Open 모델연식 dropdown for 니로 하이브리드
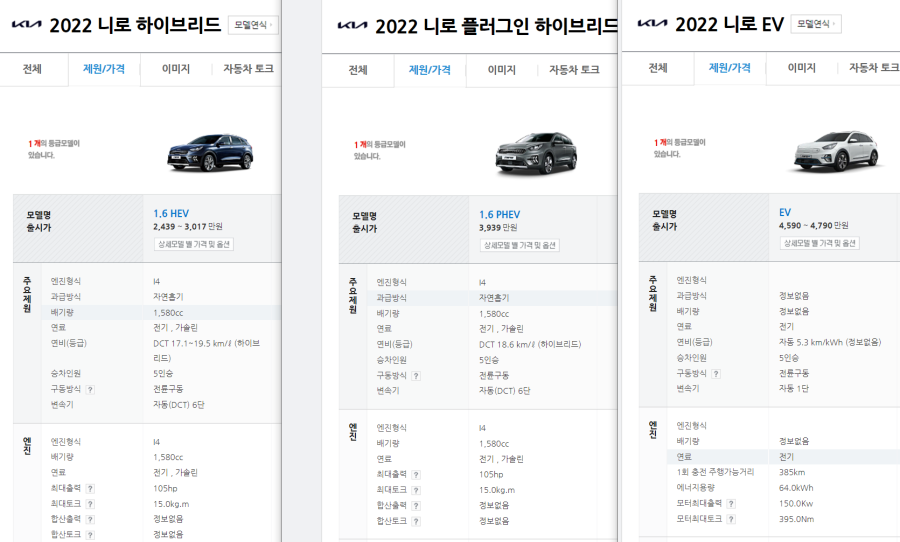900x542 pixels. pyautogui.click(x=253, y=25)
